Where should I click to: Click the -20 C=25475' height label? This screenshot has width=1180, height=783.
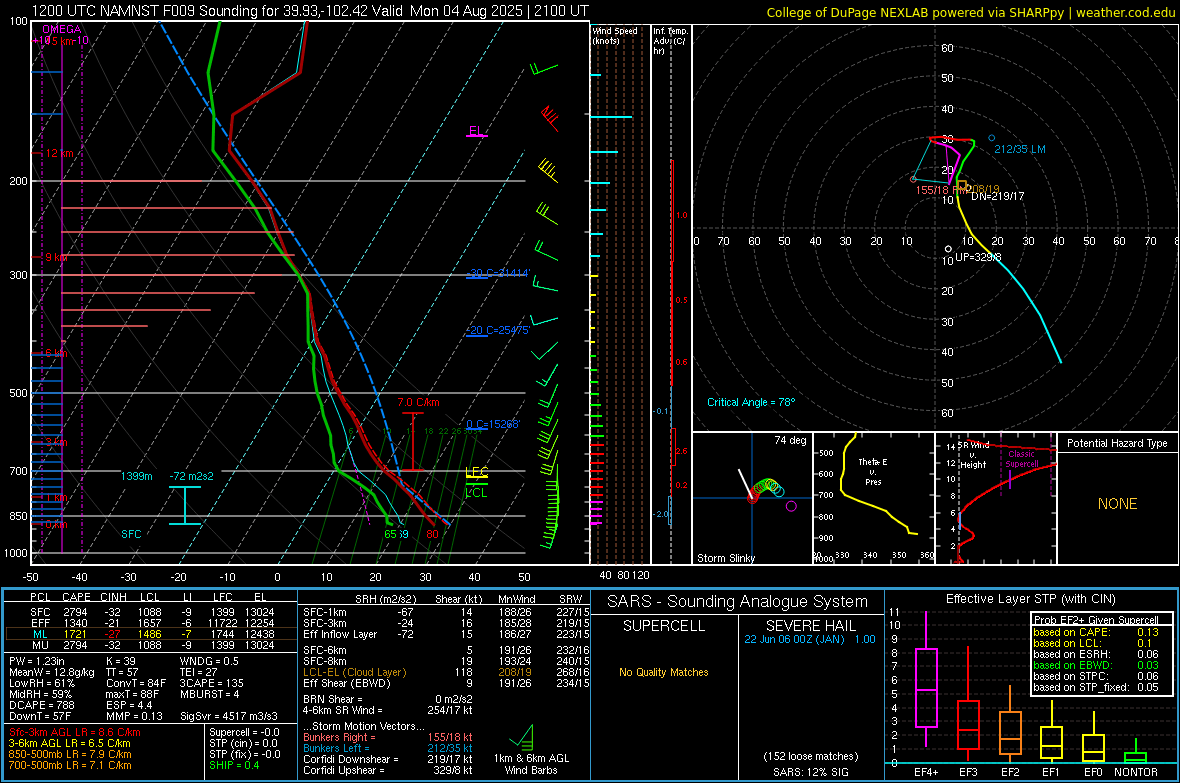click(498, 331)
